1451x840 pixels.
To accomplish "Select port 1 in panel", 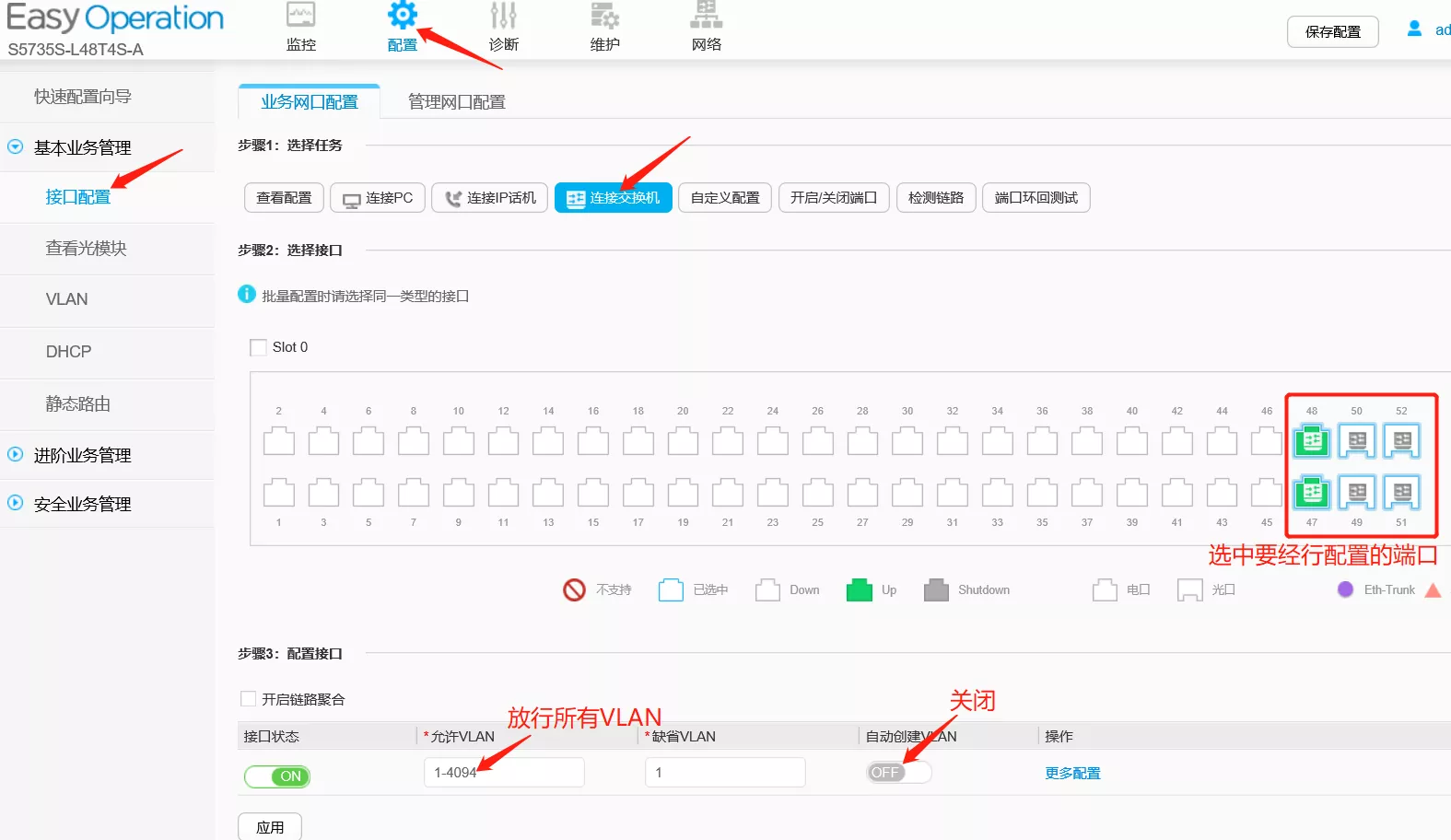I will (x=278, y=493).
